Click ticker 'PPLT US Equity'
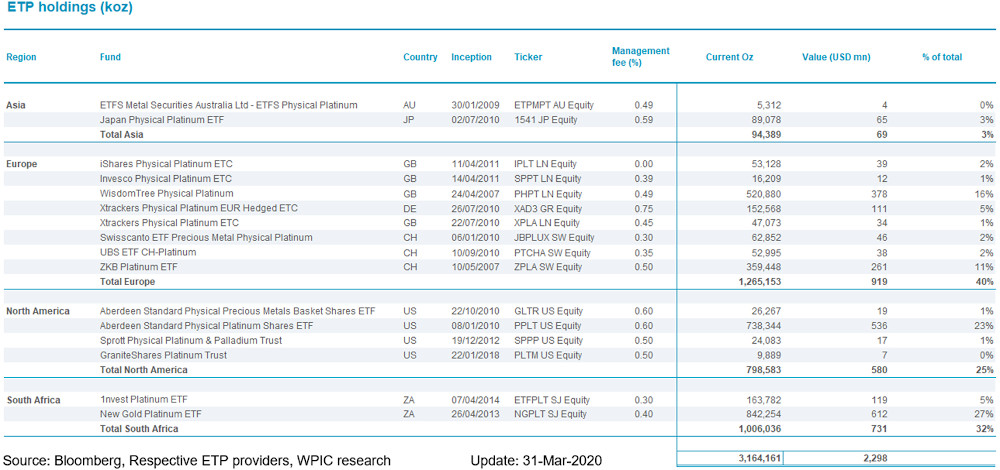This screenshot has width=1000, height=470. coord(548,326)
